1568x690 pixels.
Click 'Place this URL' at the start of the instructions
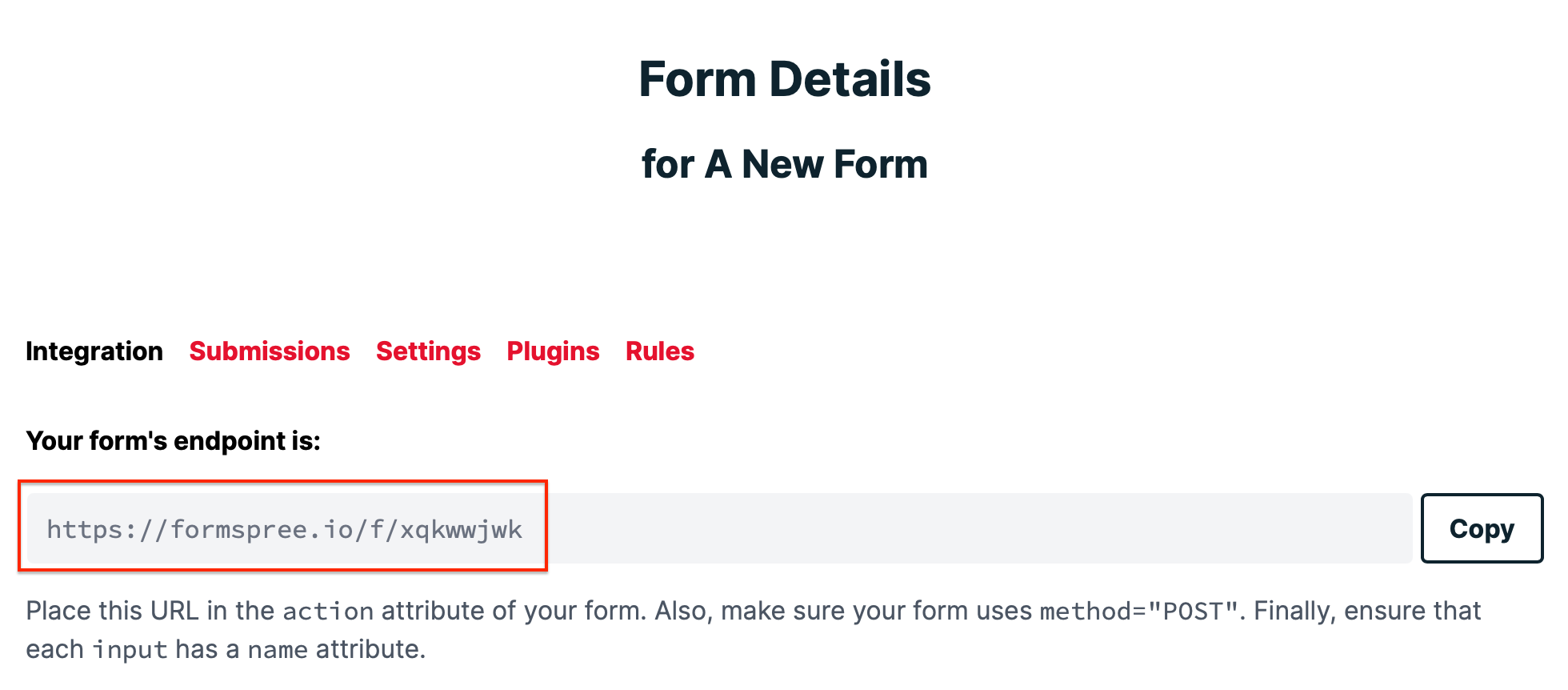click(x=113, y=611)
